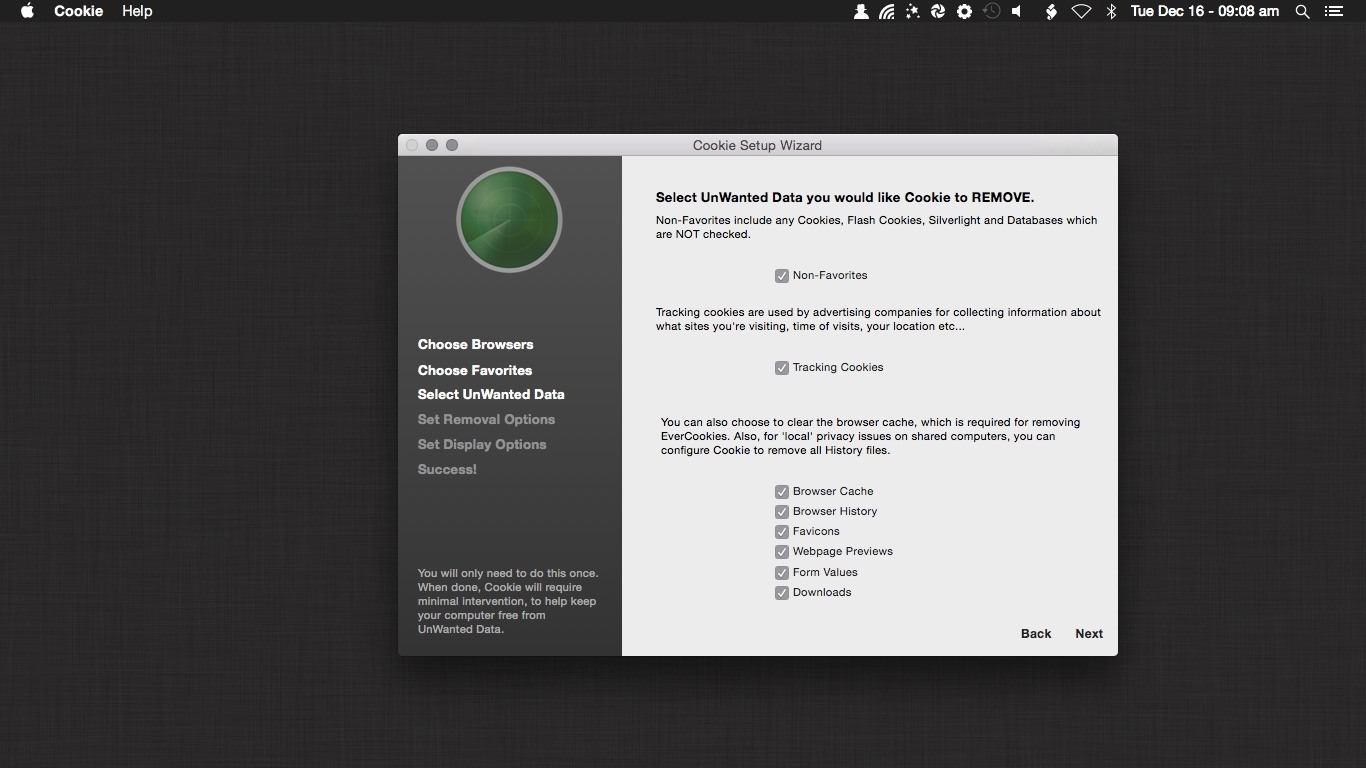The width and height of the screenshot is (1366, 768).
Task: Toggle the Tracking Cookies checkbox
Action: (x=782, y=368)
